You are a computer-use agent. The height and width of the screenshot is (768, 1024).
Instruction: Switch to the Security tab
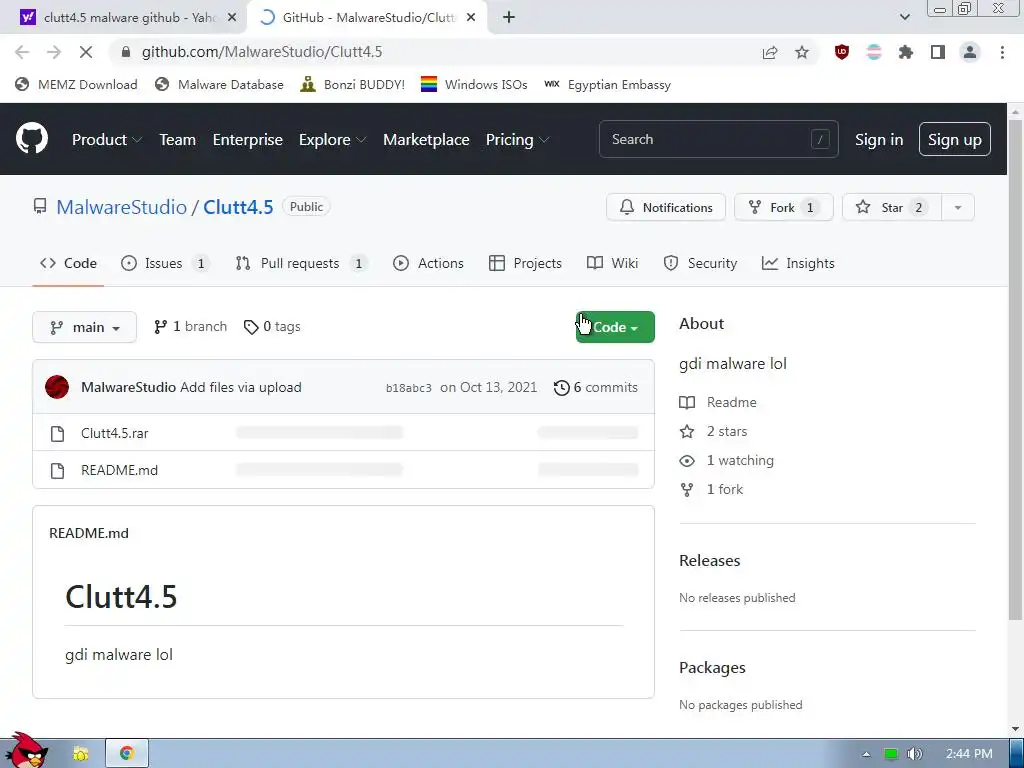700,263
